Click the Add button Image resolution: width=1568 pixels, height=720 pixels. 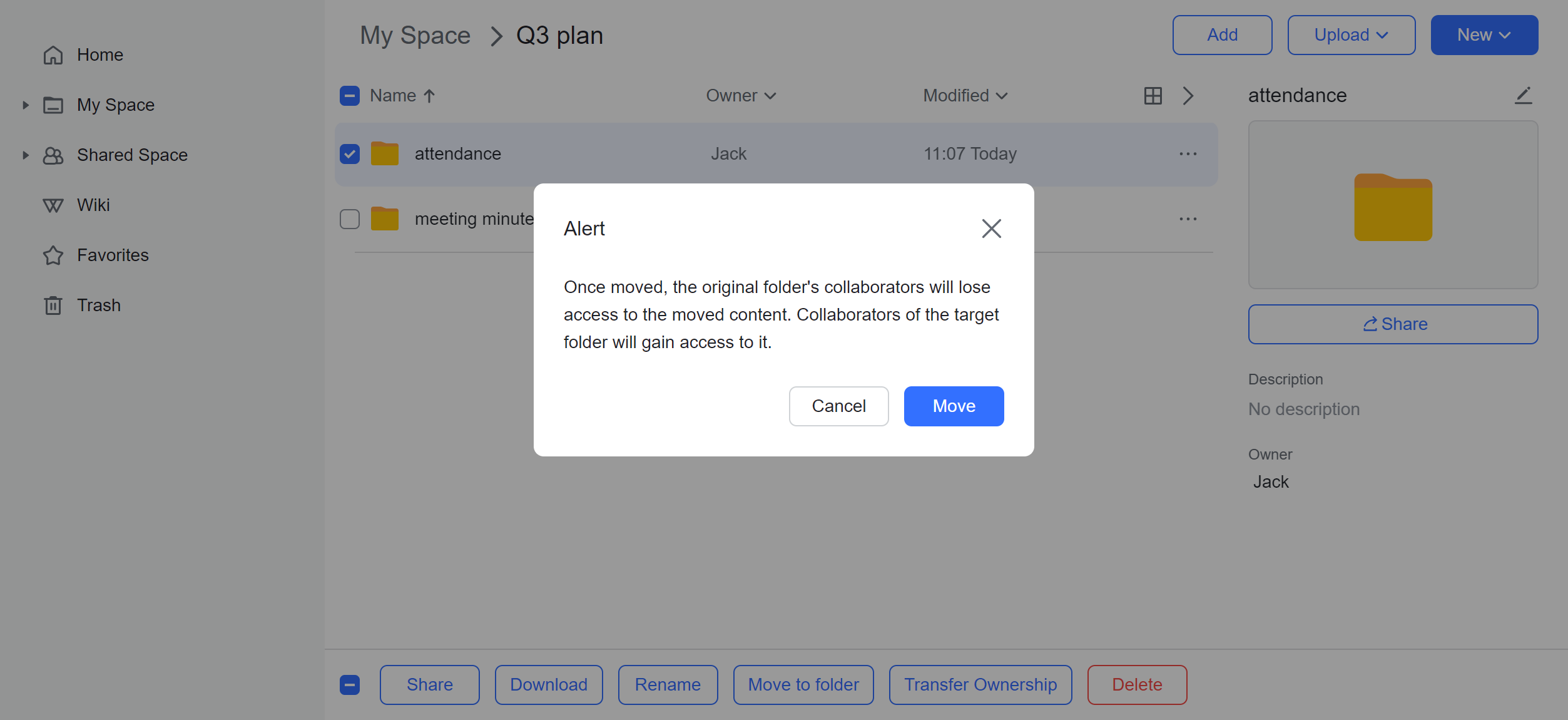pos(1222,35)
